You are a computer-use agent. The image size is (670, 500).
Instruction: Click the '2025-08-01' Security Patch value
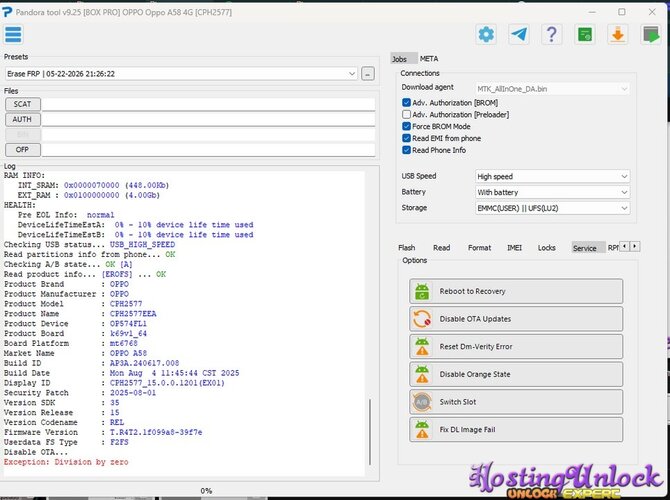click(133, 393)
